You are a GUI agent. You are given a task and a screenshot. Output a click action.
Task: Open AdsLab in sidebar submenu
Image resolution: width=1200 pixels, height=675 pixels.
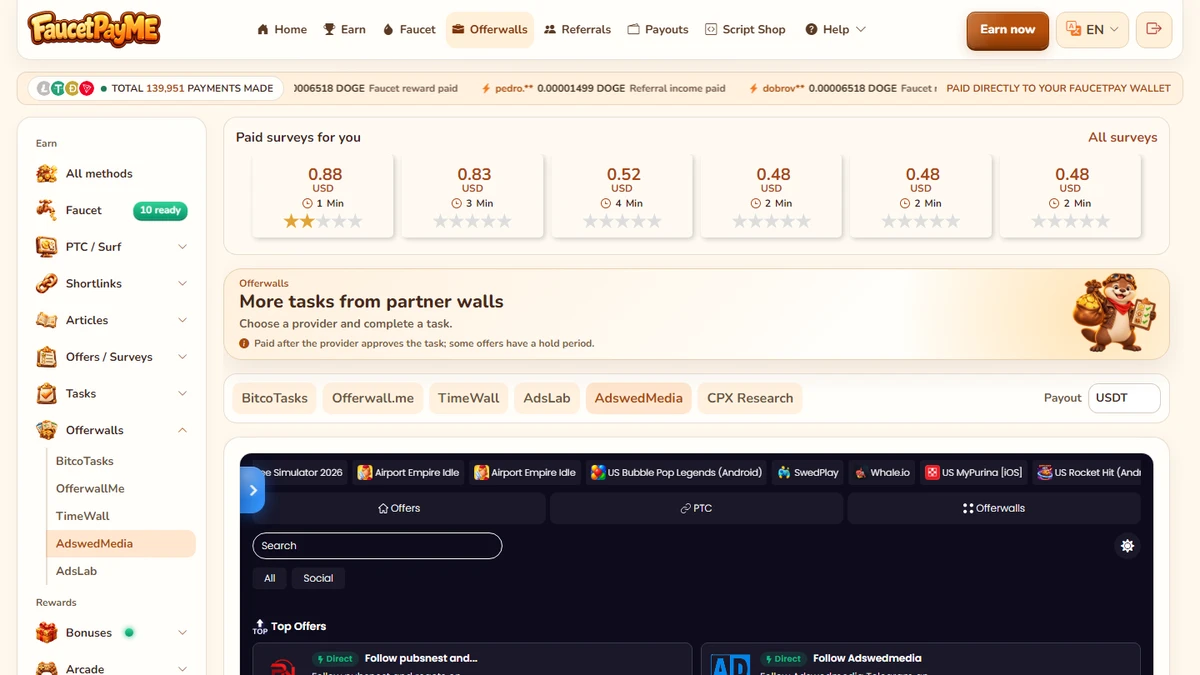[120, 571]
